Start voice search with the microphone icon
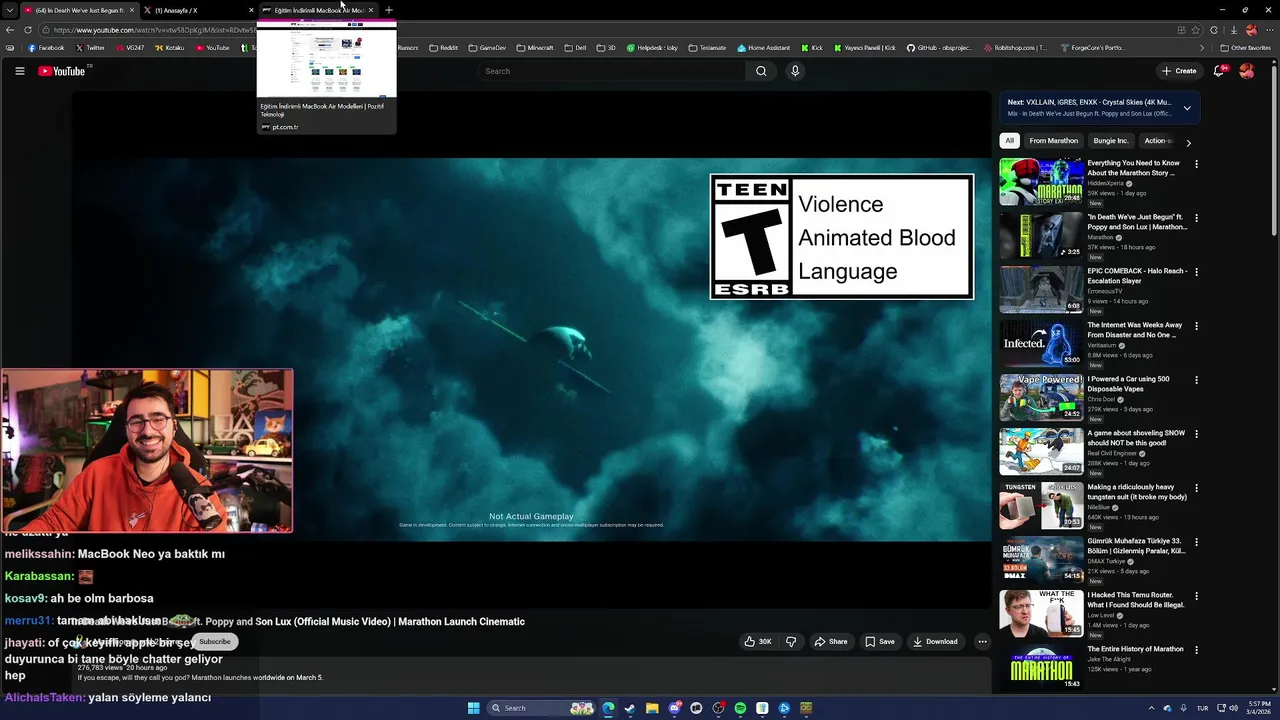The image size is (1280, 720). coord(795,71)
